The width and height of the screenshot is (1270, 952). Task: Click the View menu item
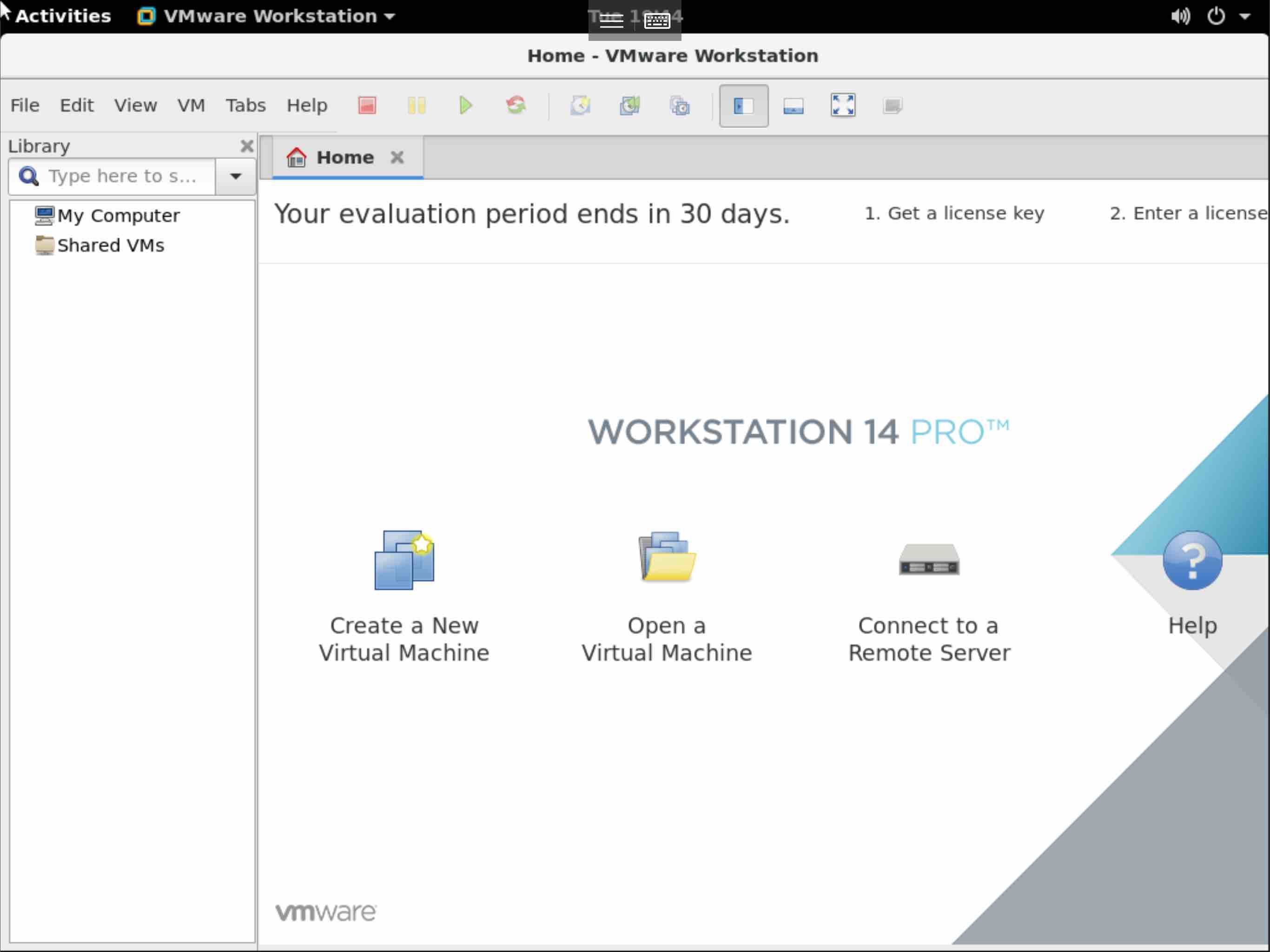[x=135, y=105]
